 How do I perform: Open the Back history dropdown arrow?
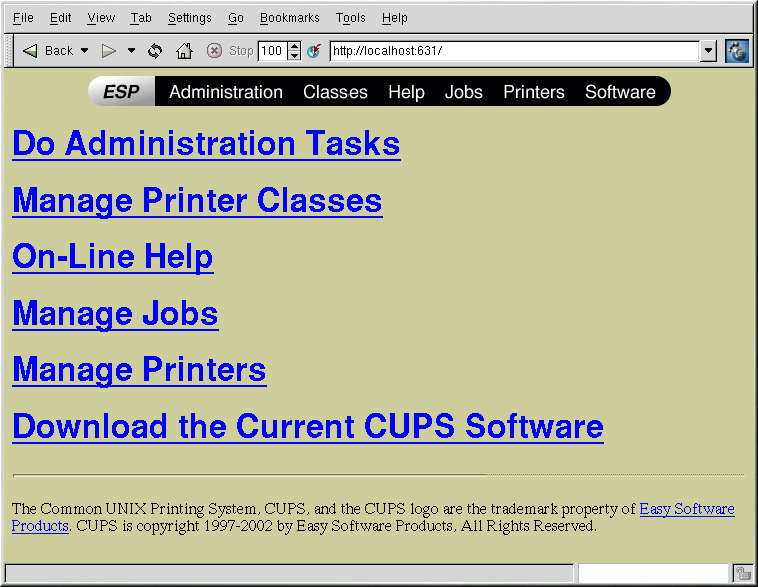85,51
